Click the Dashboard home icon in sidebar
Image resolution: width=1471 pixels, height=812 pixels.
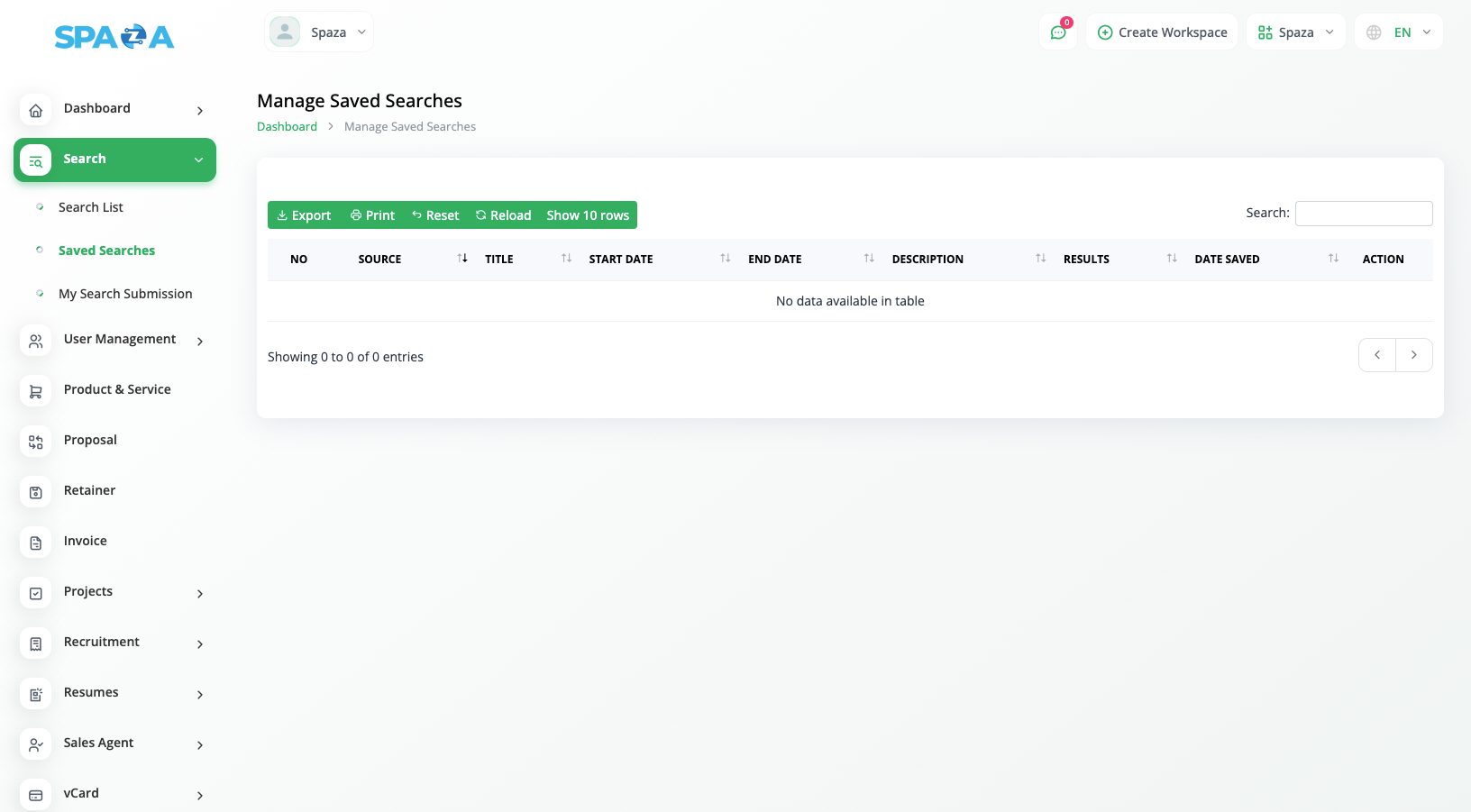point(36,110)
